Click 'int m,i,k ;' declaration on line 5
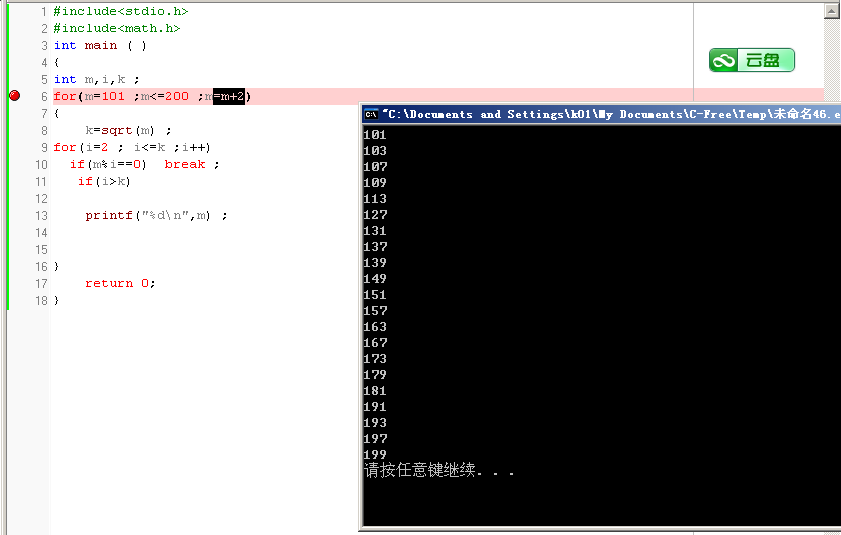841x535 pixels. tap(97, 79)
